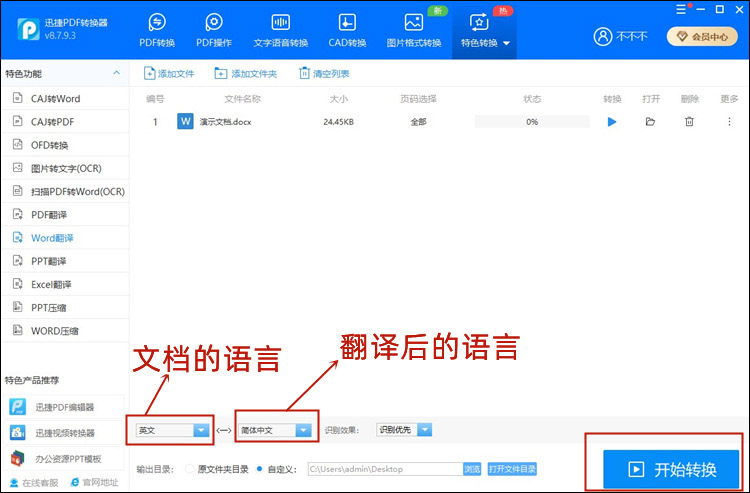The height and width of the screenshot is (493, 750).
Task: Open 在线客服 online support
Action: coord(34,482)
